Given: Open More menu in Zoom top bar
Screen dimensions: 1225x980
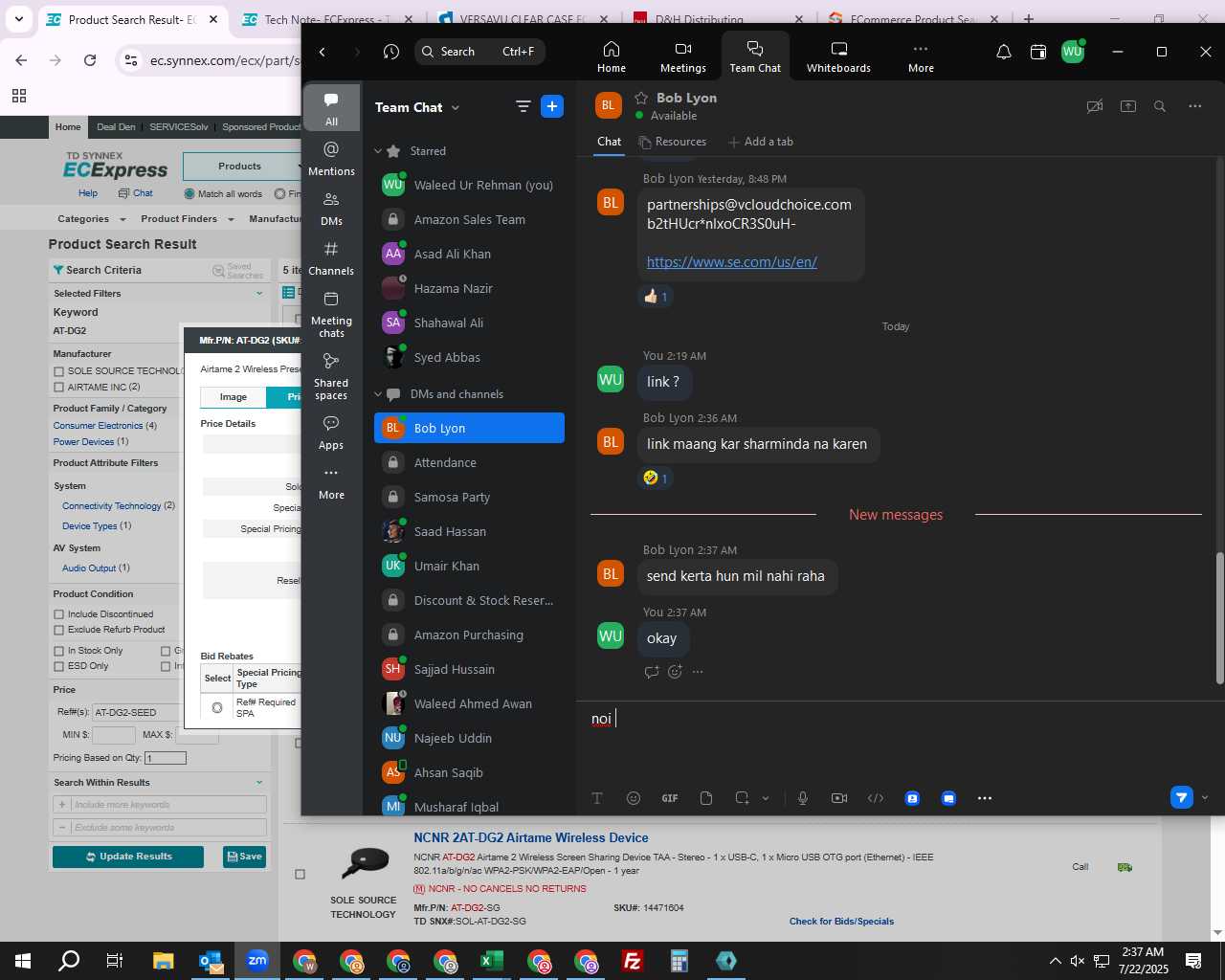Looking at the screenshot, I should click(x=921, y=56).
